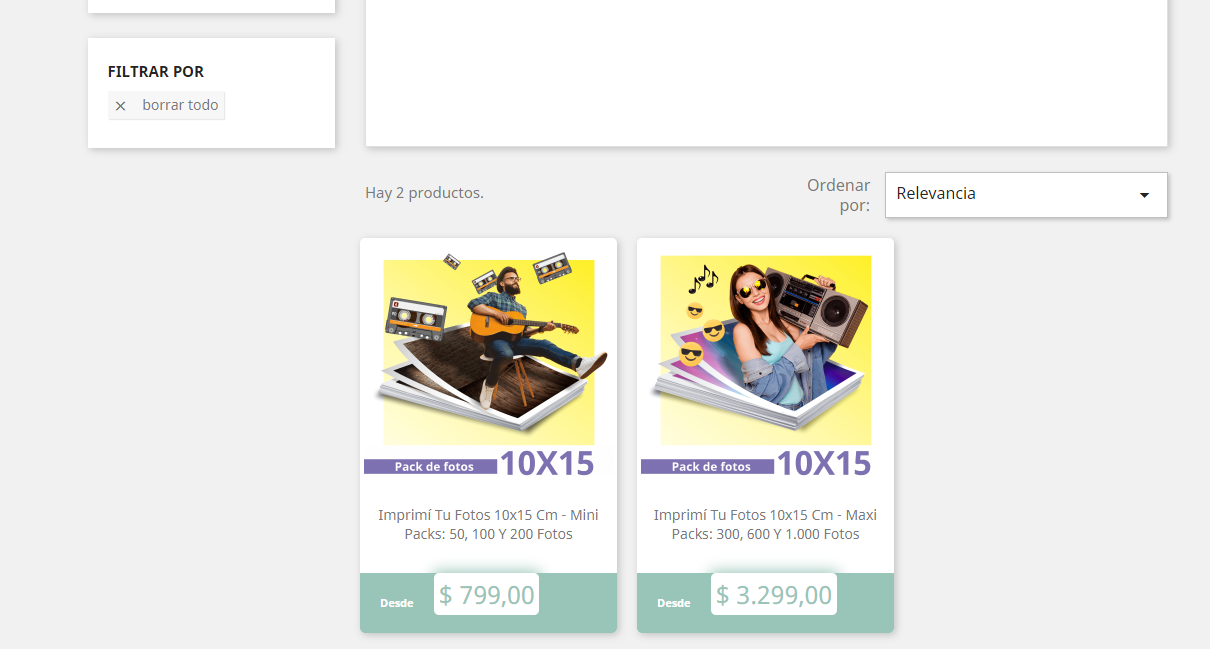Click the large cassette tape icon in first product
This screenshot has width=1210, height=649.
[415, 317]
